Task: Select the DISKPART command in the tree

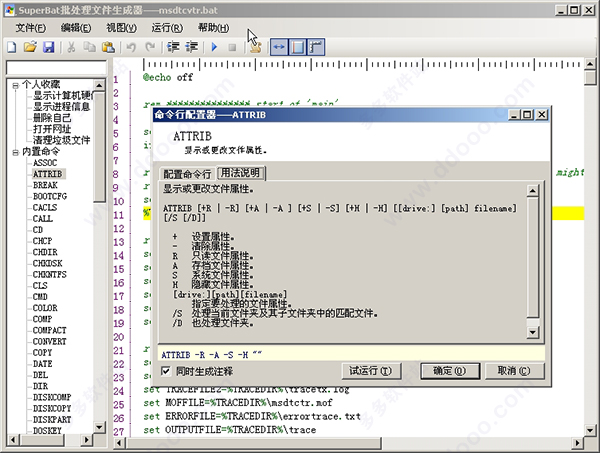Action: [x=52, y=420]
